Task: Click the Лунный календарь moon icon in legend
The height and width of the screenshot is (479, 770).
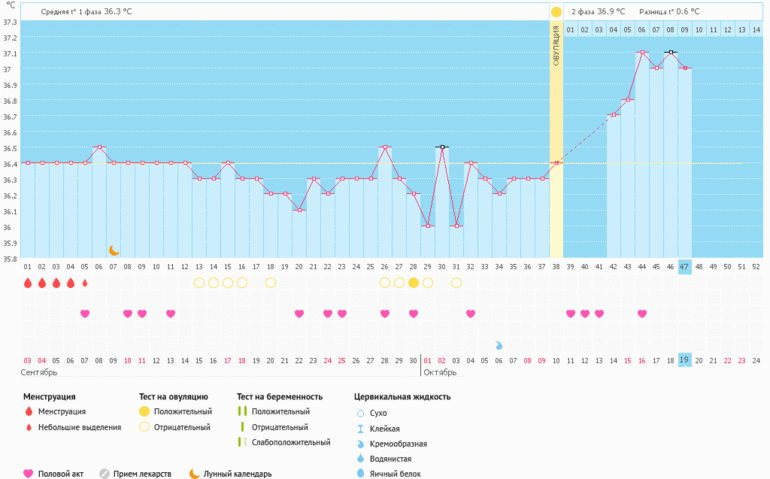Action: tap(194, 473)
